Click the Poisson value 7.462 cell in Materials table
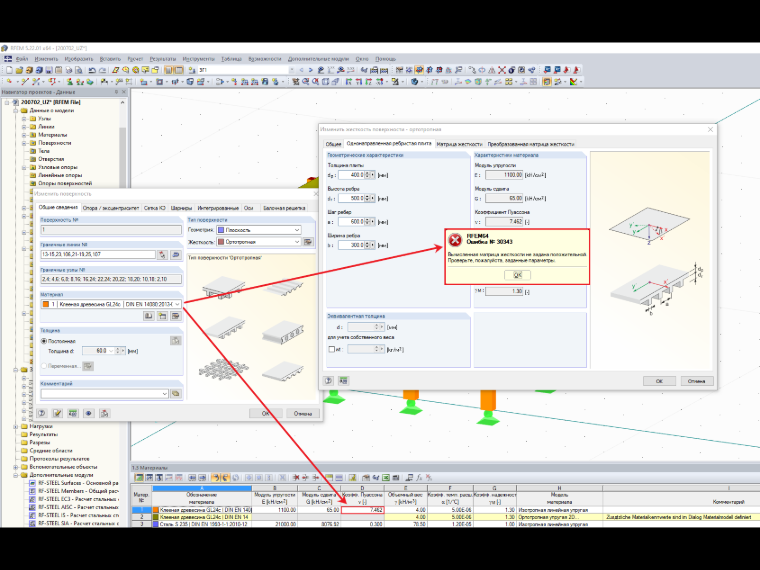 [x=363, y=510]
